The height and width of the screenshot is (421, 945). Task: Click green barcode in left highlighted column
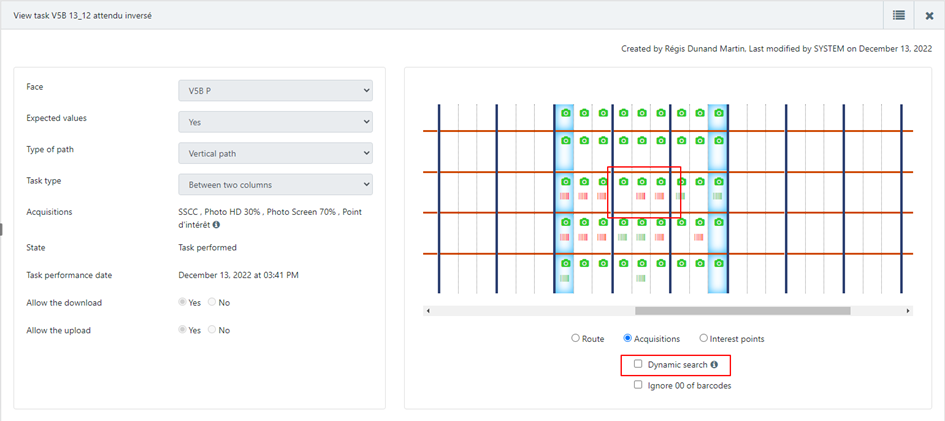click(565, 278)
